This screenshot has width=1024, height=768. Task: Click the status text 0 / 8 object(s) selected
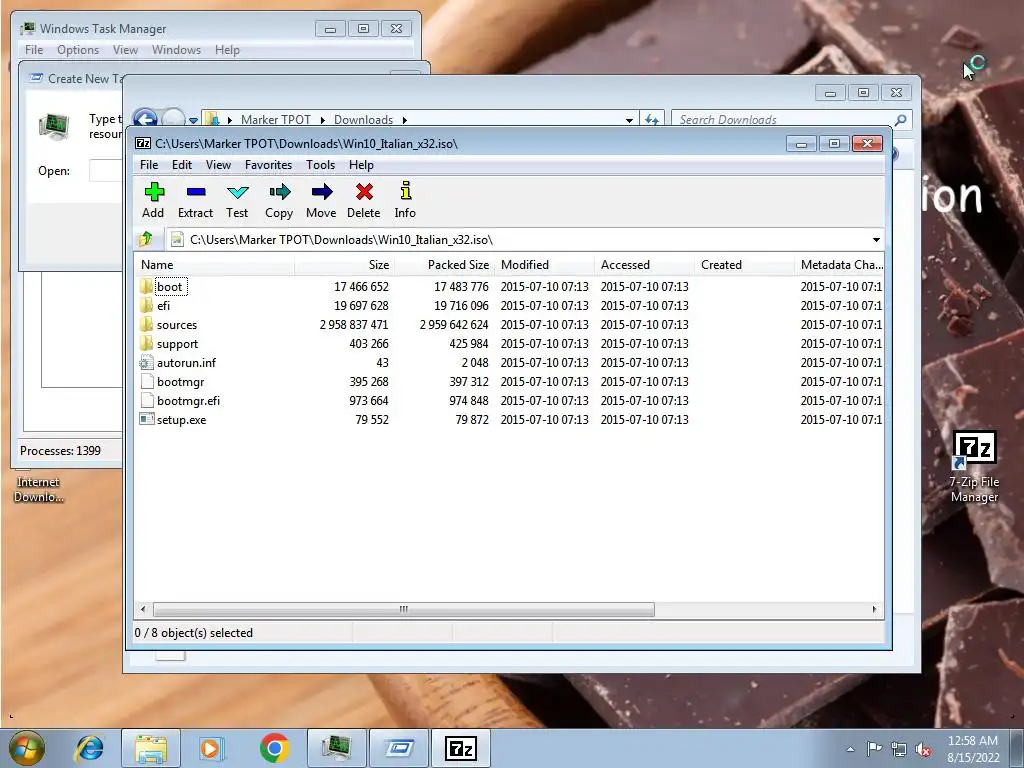[x=194, y=633]
